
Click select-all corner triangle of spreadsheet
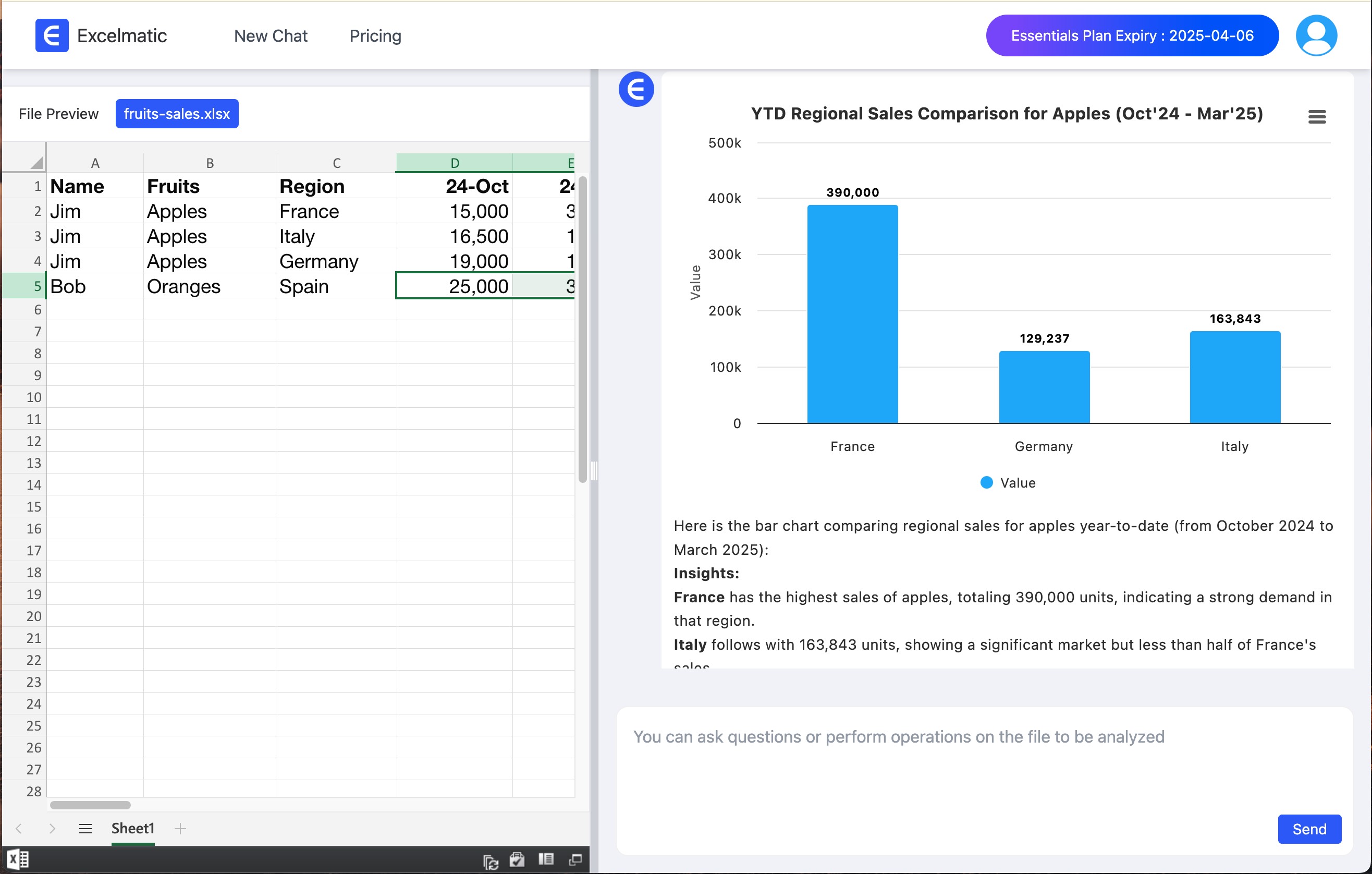[x=36, y=163]
